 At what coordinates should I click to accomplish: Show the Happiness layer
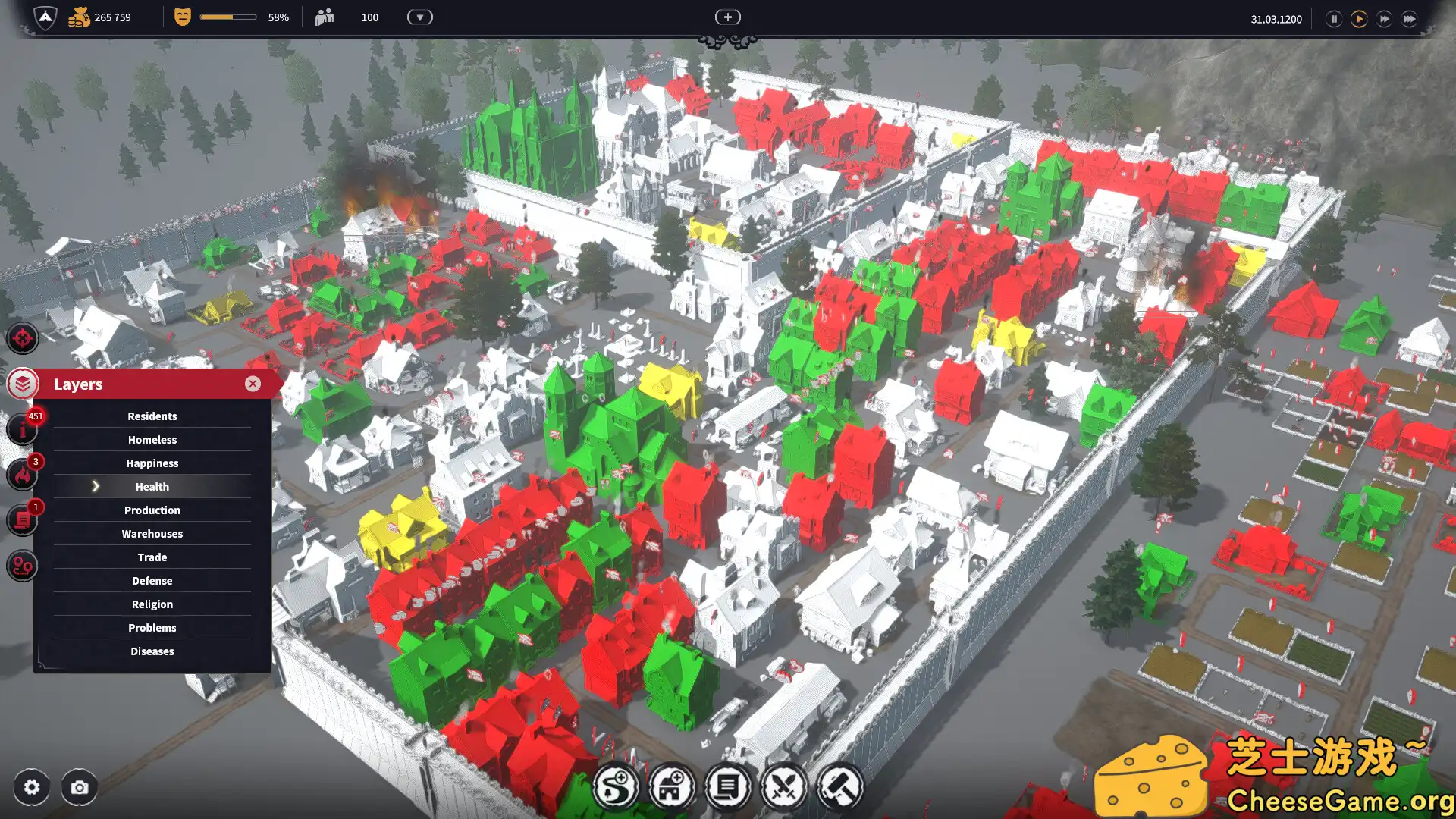click(x=152, y=463)
